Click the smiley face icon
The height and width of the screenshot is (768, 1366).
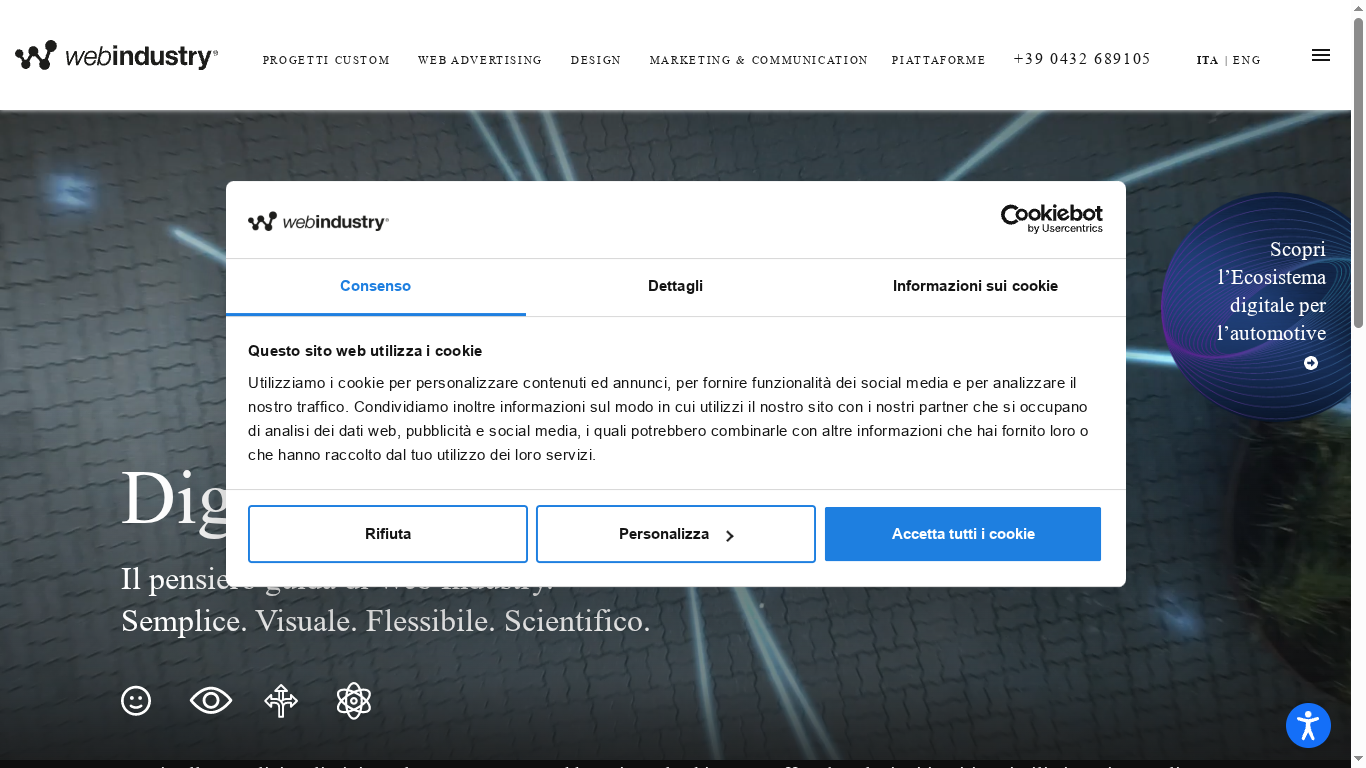point(136,700)
